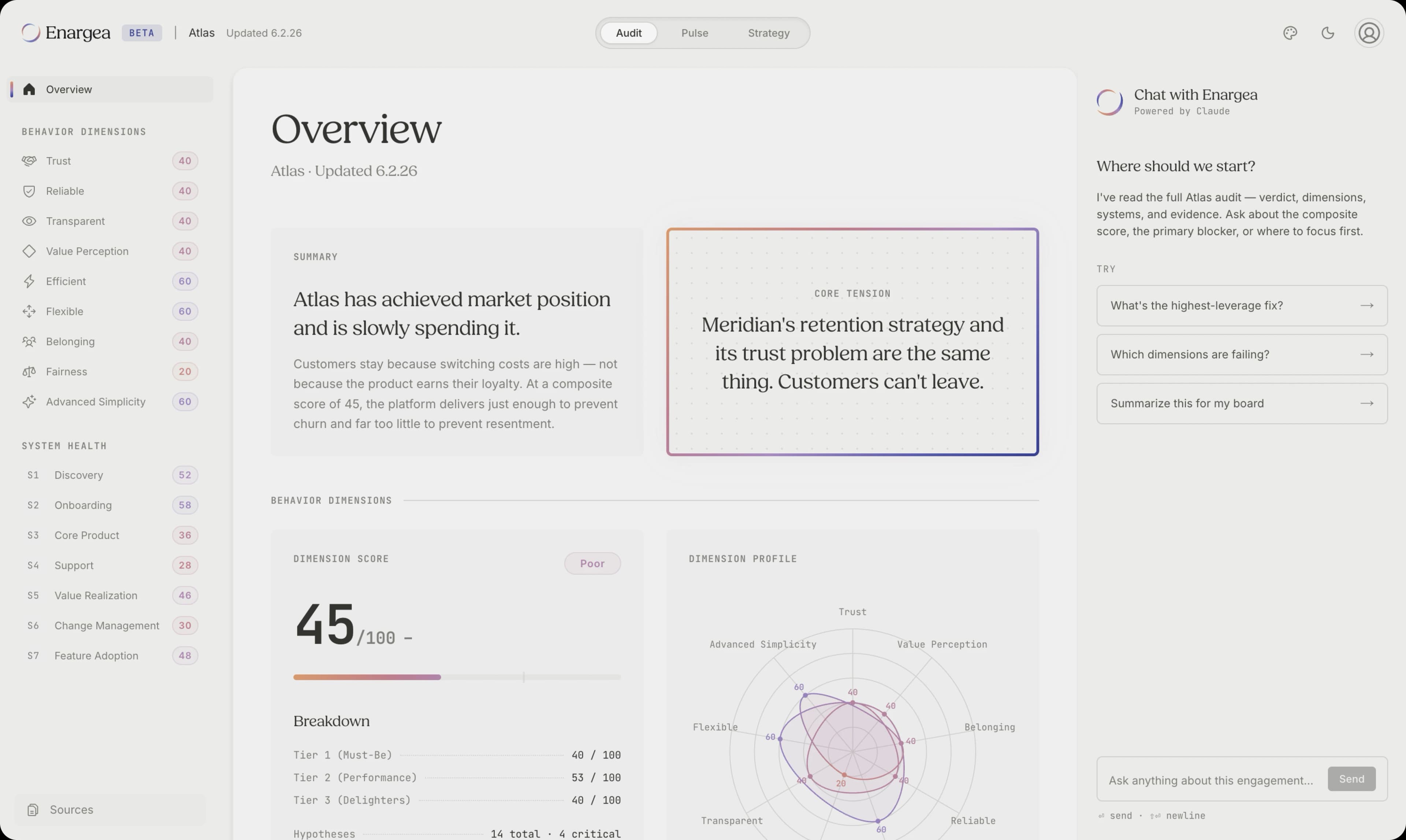
Task: Click the Core Tension card
Action: [852, 342]
